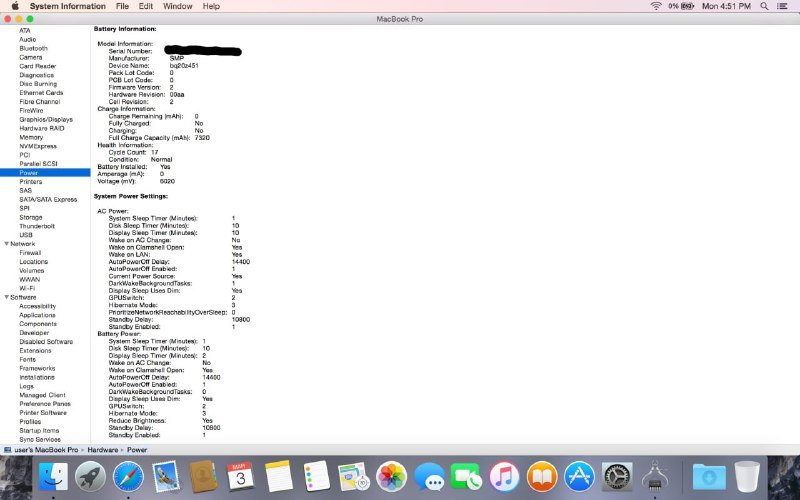Open the Downloads folder stack
Image resolution: width=800 pixels, height=500 pixels.
(709, 477)
